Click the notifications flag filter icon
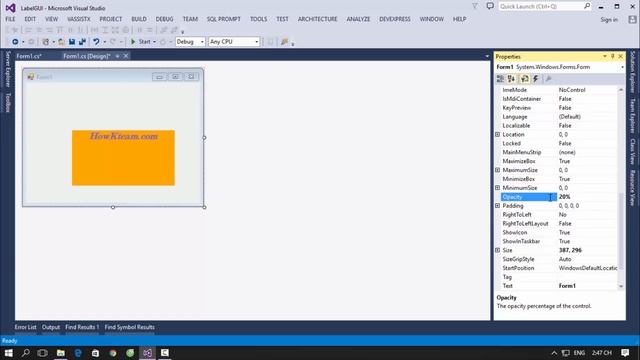The width and height of the screenshot is (640, 360). coord(475,6)
